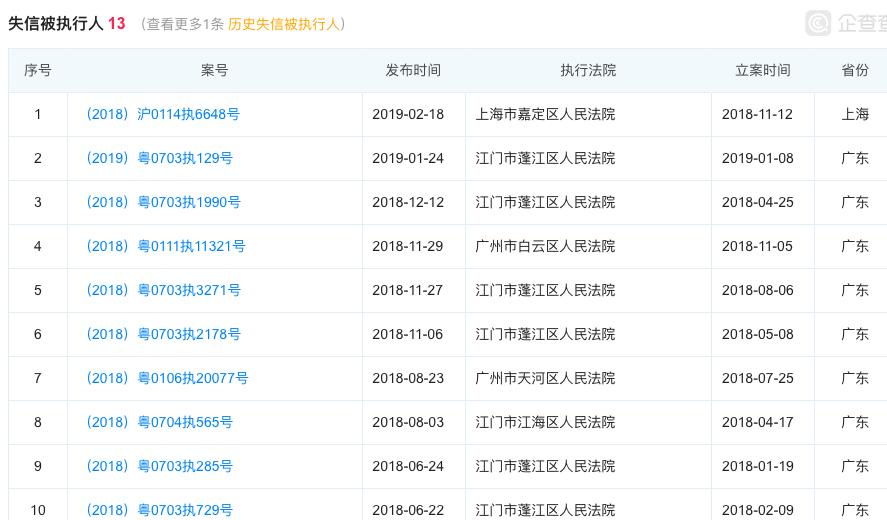Open case (2019)粤0703执129号
887x520 pixels.
tap(159, 158)
